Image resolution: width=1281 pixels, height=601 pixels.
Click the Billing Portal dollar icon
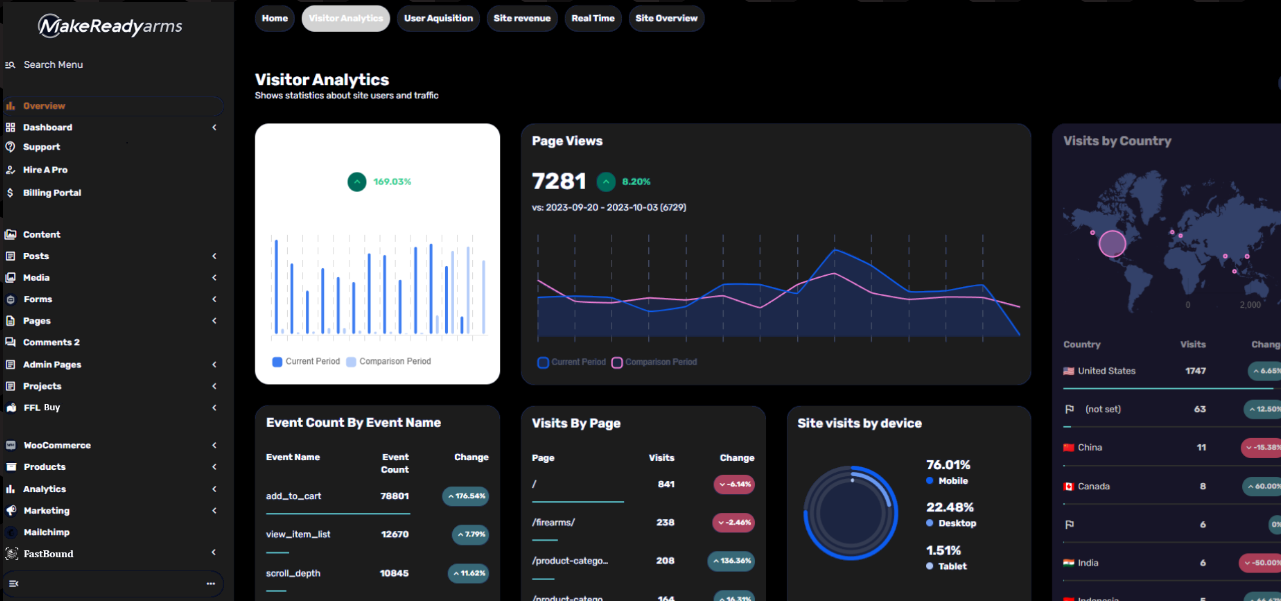coord(10,193)
